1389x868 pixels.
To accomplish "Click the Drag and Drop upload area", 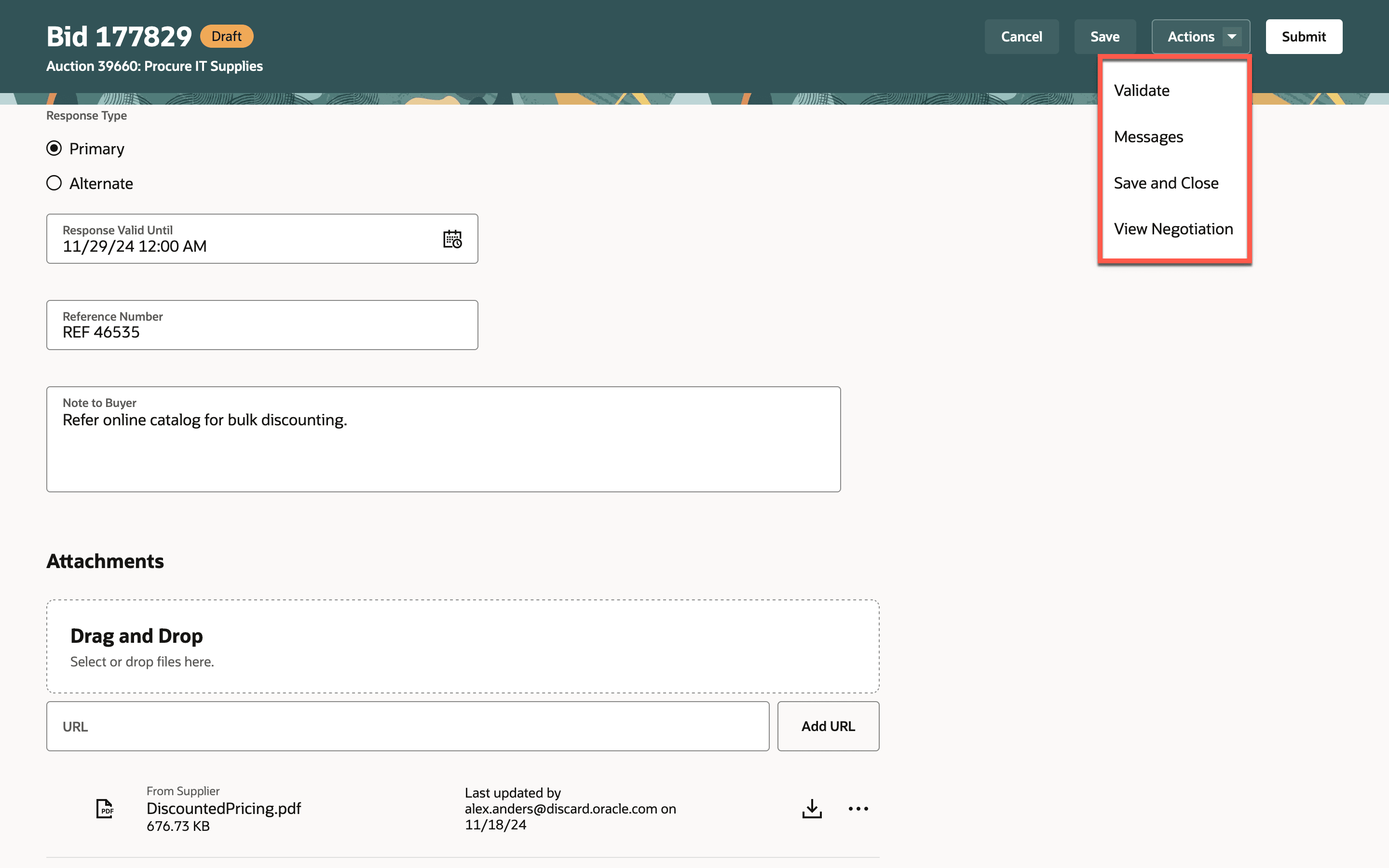I will coord(463,646).
